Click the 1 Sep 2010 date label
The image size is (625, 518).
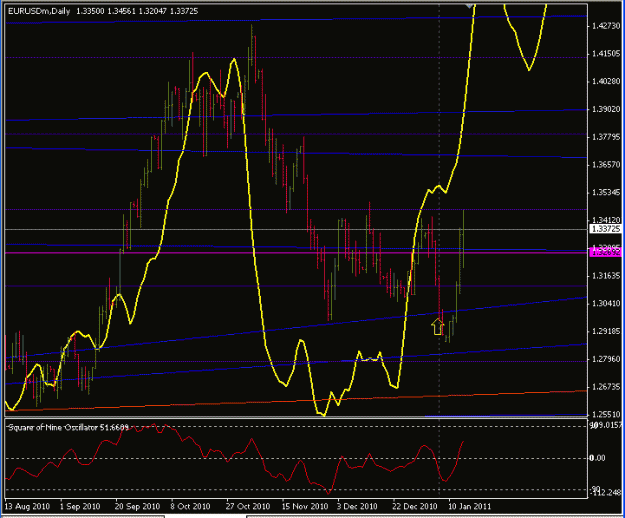tap(80, 506)
